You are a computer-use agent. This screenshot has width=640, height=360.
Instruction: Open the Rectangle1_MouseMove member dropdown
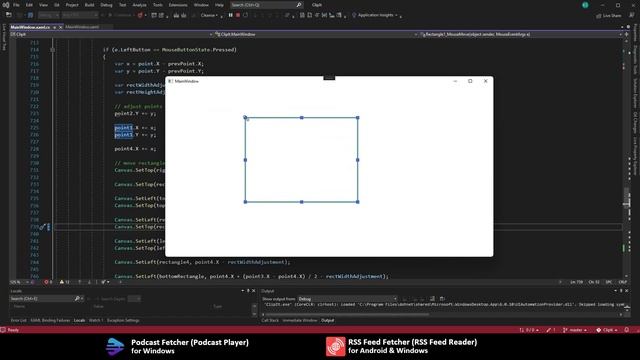(x=520, y=34)
